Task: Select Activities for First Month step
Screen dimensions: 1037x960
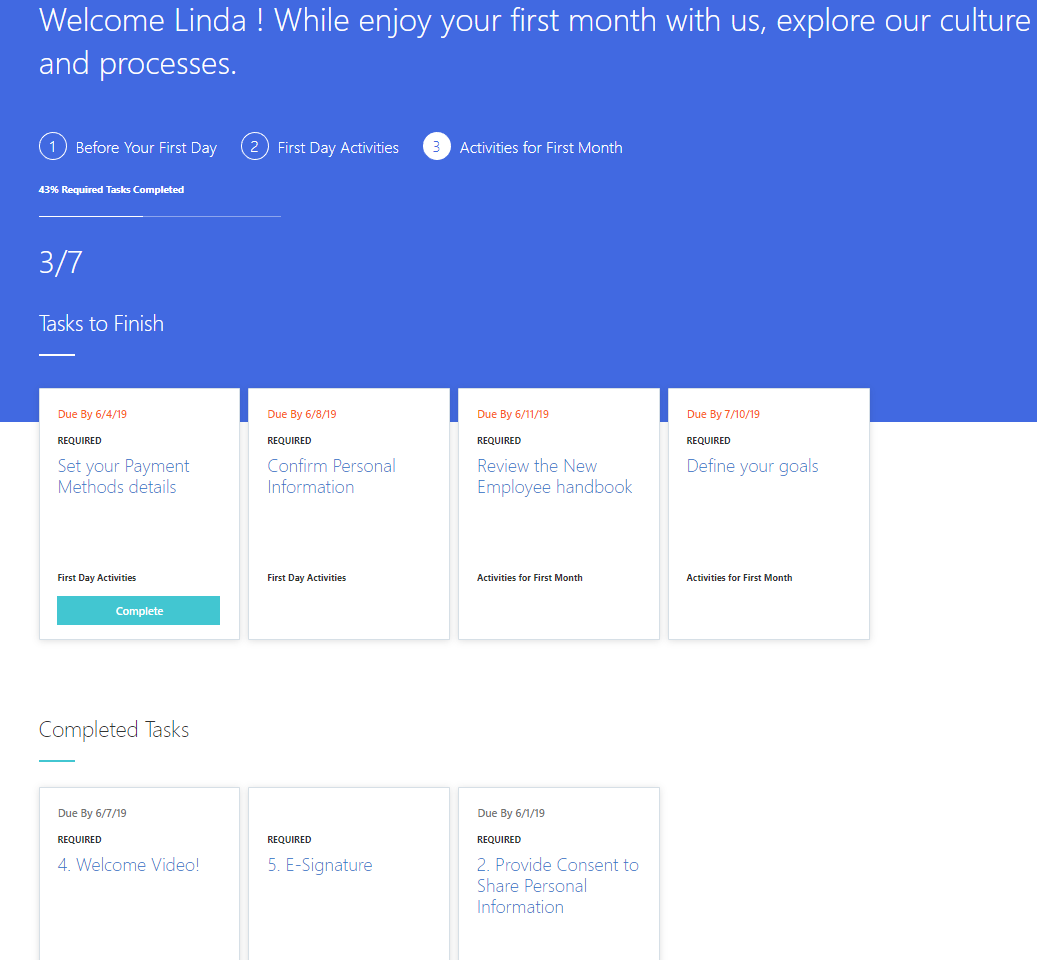Action: coord(541,148)
